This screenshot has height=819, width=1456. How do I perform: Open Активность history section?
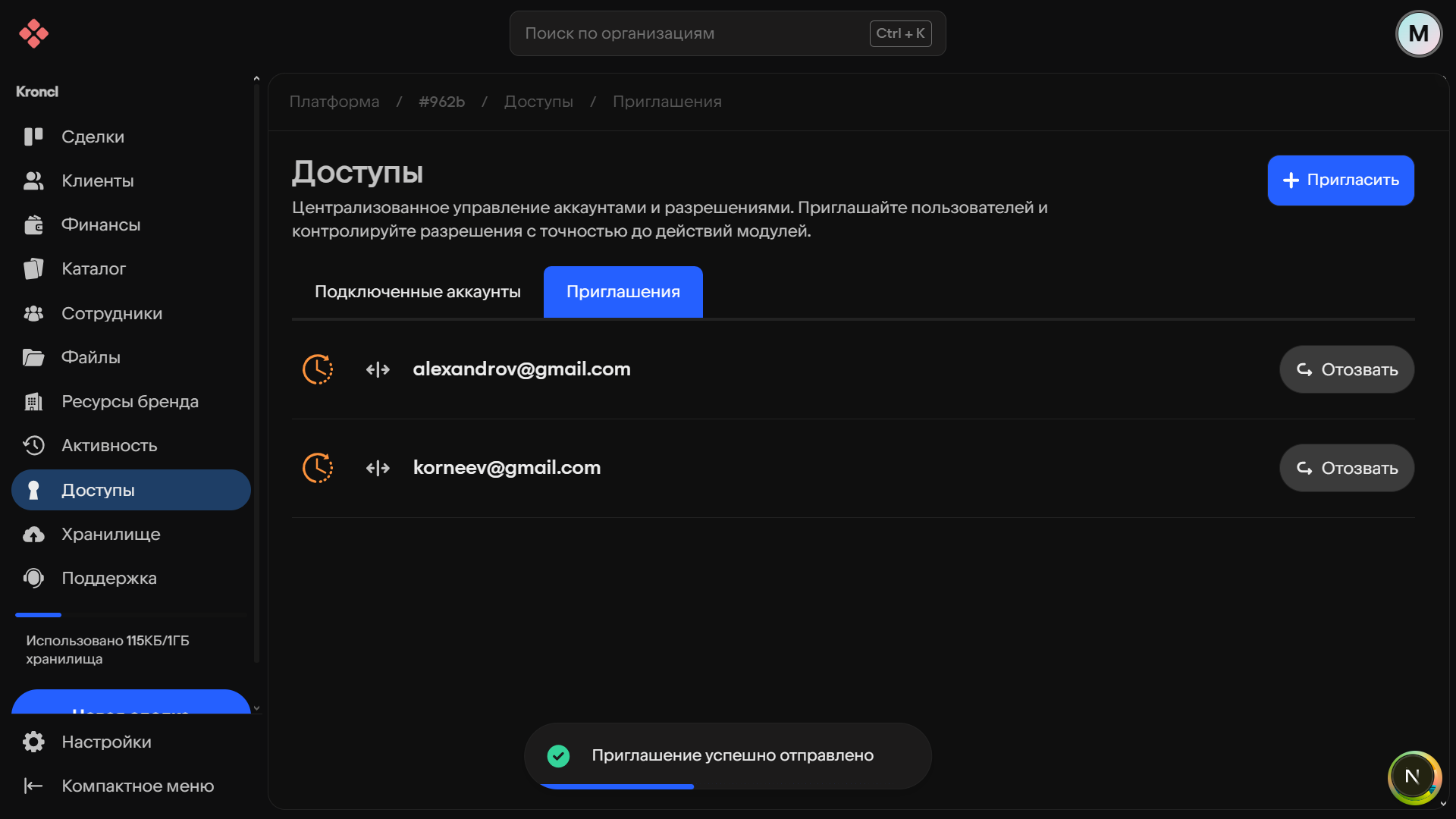click(x=109, y=445)
